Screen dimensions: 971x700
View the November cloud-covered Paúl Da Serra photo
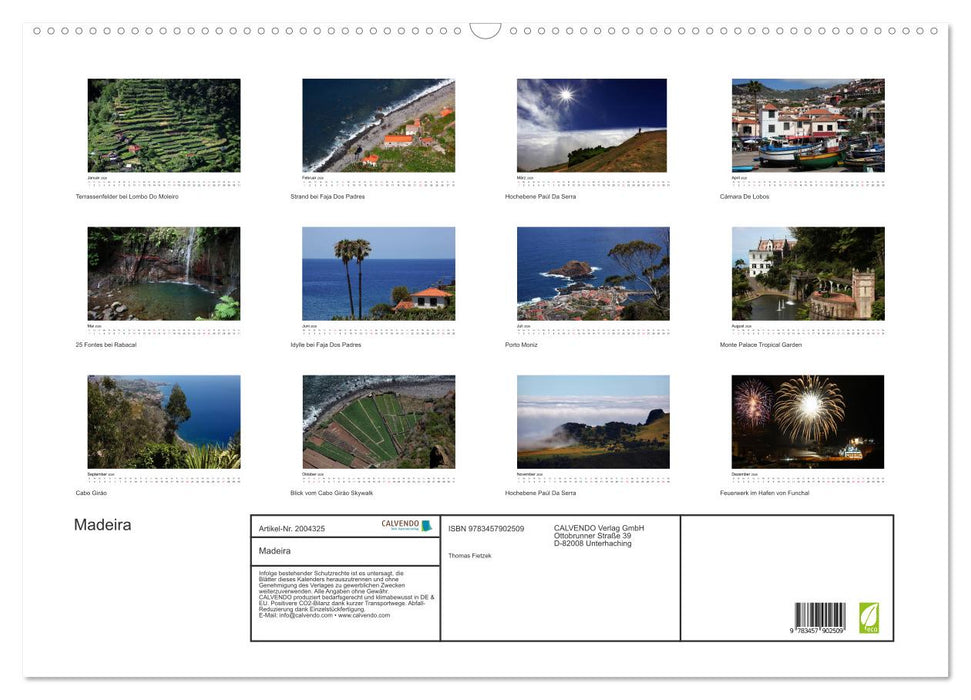click(x=593, y=421)
